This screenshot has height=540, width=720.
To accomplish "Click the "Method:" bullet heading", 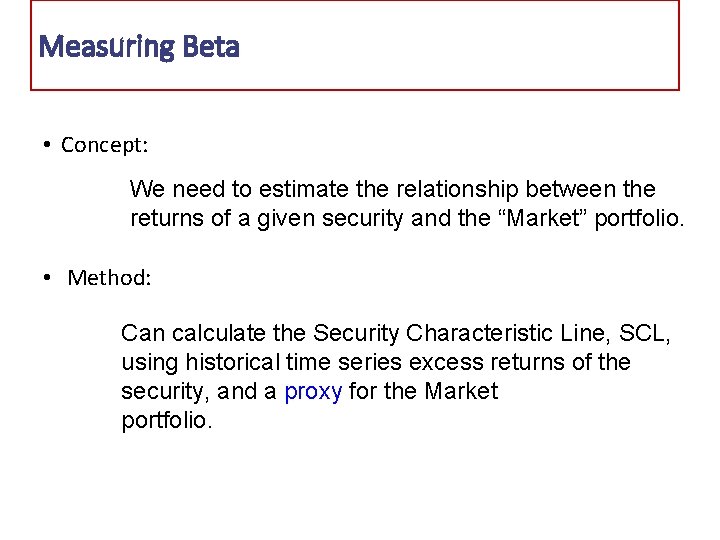I will 109,278.
